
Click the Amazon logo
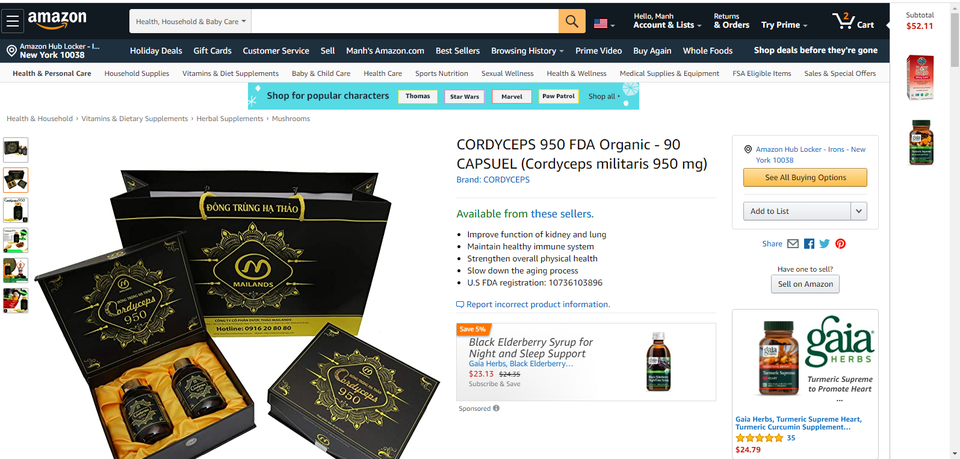57,20
